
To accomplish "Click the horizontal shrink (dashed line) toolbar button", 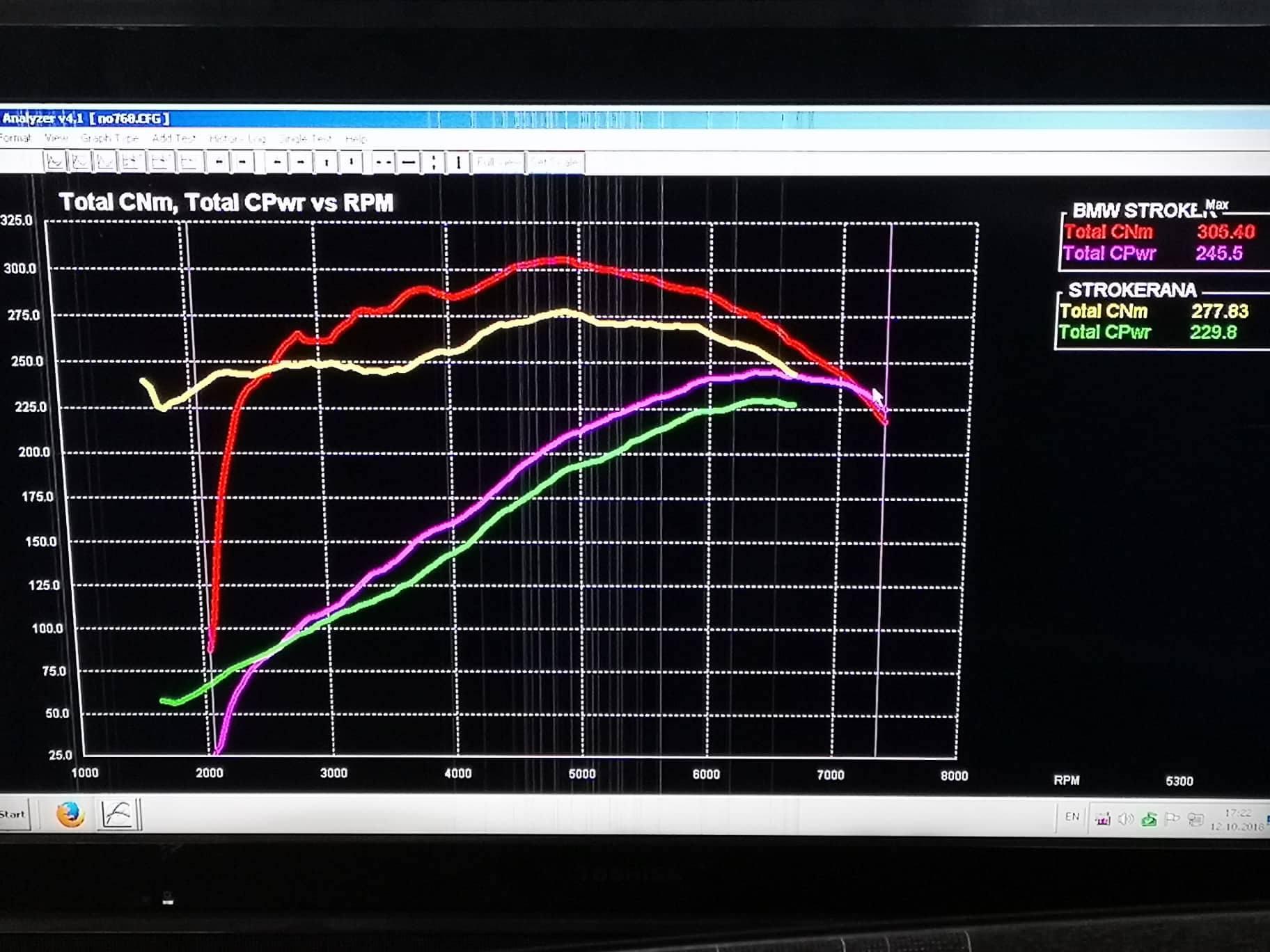I will tap(383, 162).
